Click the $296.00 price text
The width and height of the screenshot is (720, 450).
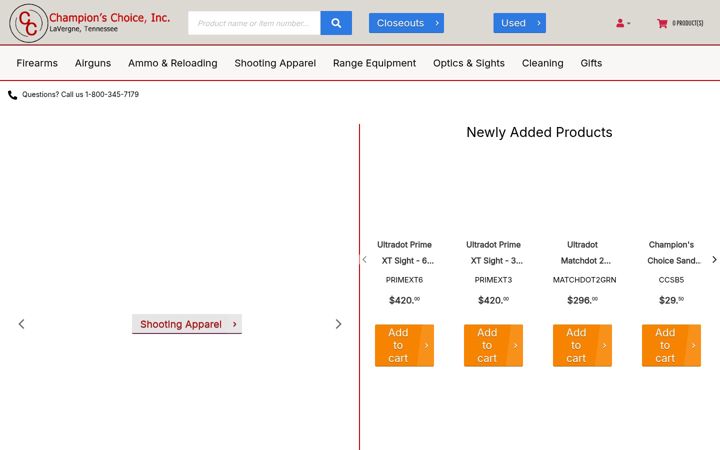(582, 300)
